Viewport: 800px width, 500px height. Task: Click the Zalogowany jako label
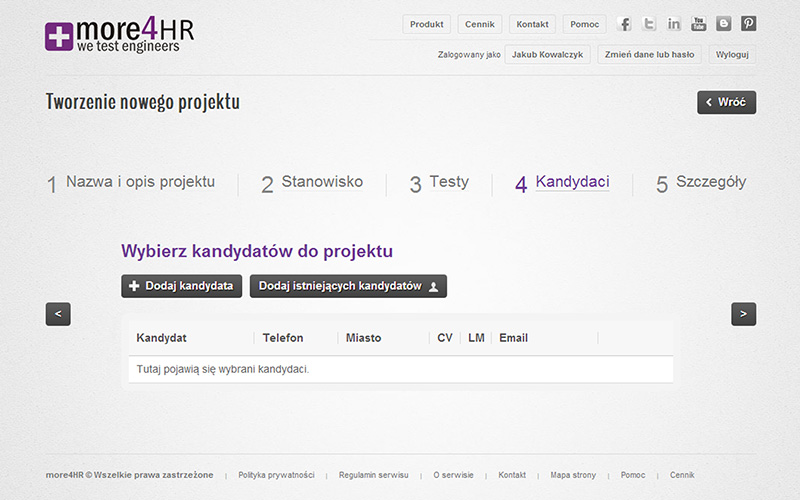click(x=469, y=55)
